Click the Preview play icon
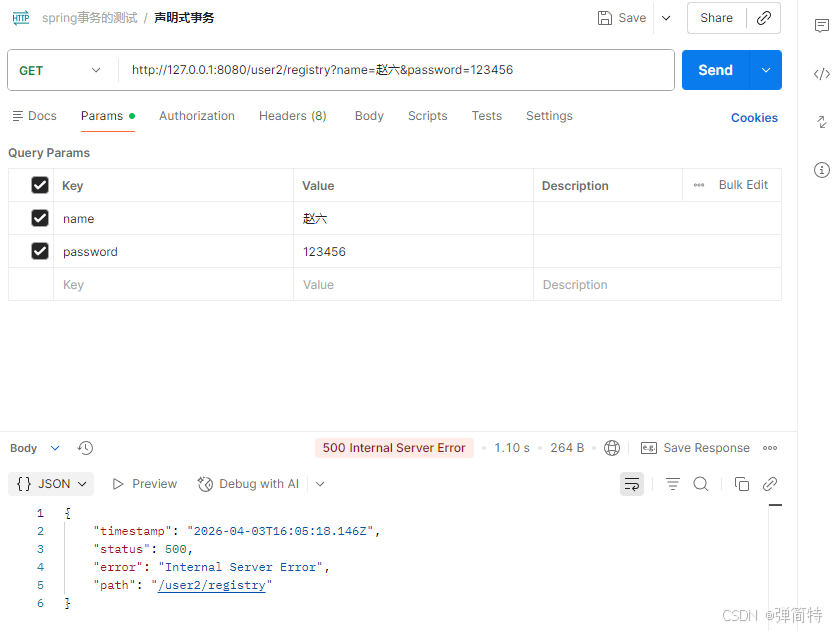Image resolution: width=834 pixels, height=631 pixels. click(x=118, y=484)
